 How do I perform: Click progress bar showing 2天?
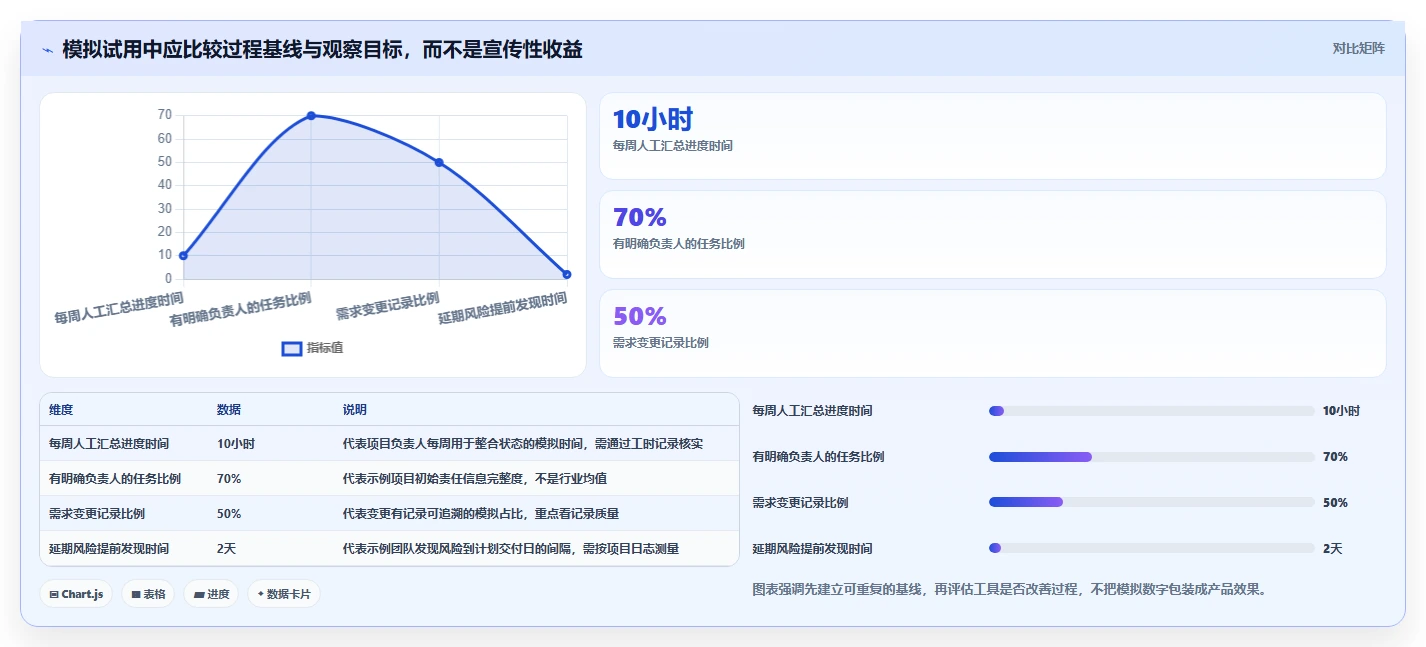[x=1151, y=548]
